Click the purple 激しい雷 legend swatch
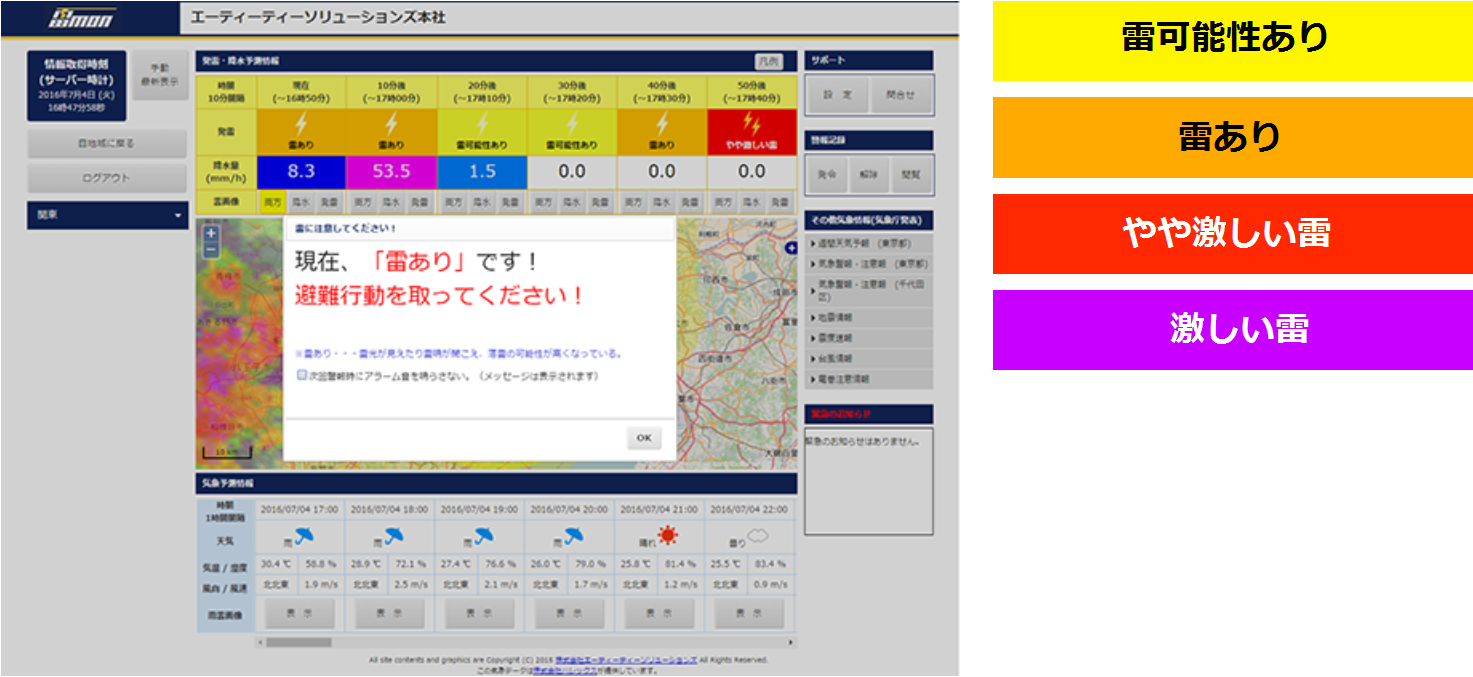This screenshot has height=677, width=1473. pyautogui.click(x=1232, y=330)
